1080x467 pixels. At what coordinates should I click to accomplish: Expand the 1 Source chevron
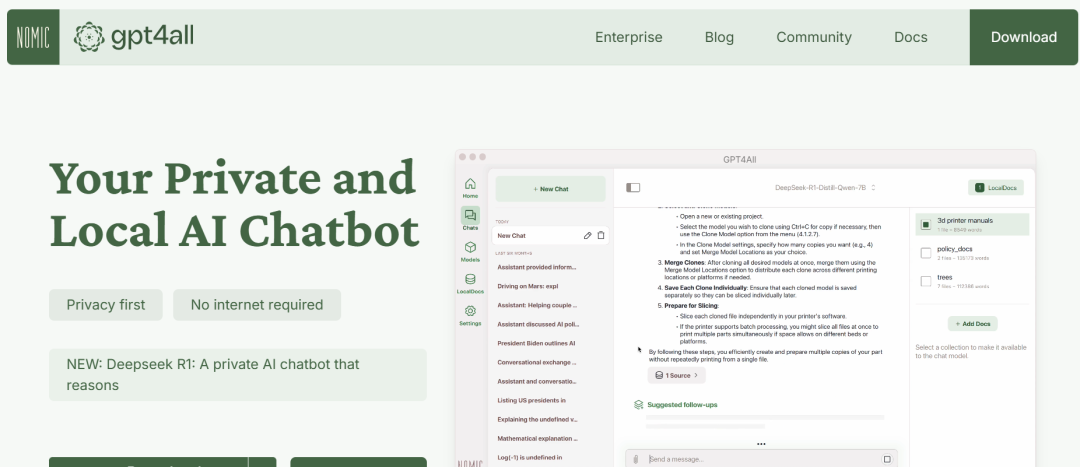(x=696, y=375)
